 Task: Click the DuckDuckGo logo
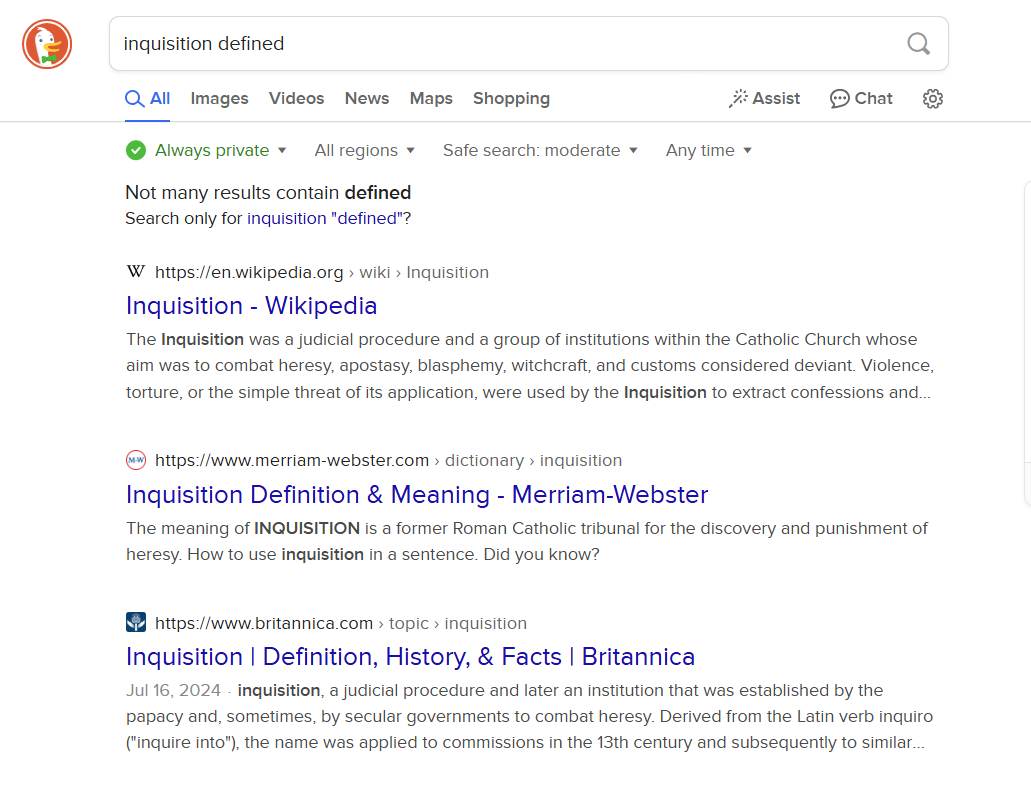point(47,44)
